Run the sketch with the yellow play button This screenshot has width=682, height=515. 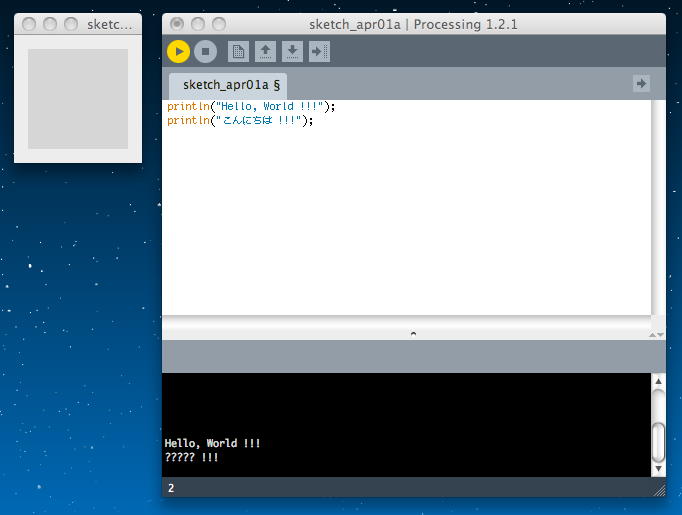click(x=178, y=51)
